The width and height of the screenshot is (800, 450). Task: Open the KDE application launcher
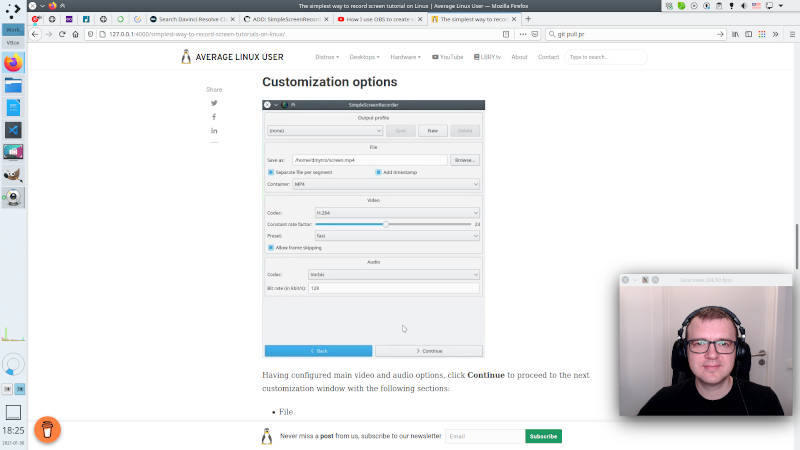click(x=13, y=10)
